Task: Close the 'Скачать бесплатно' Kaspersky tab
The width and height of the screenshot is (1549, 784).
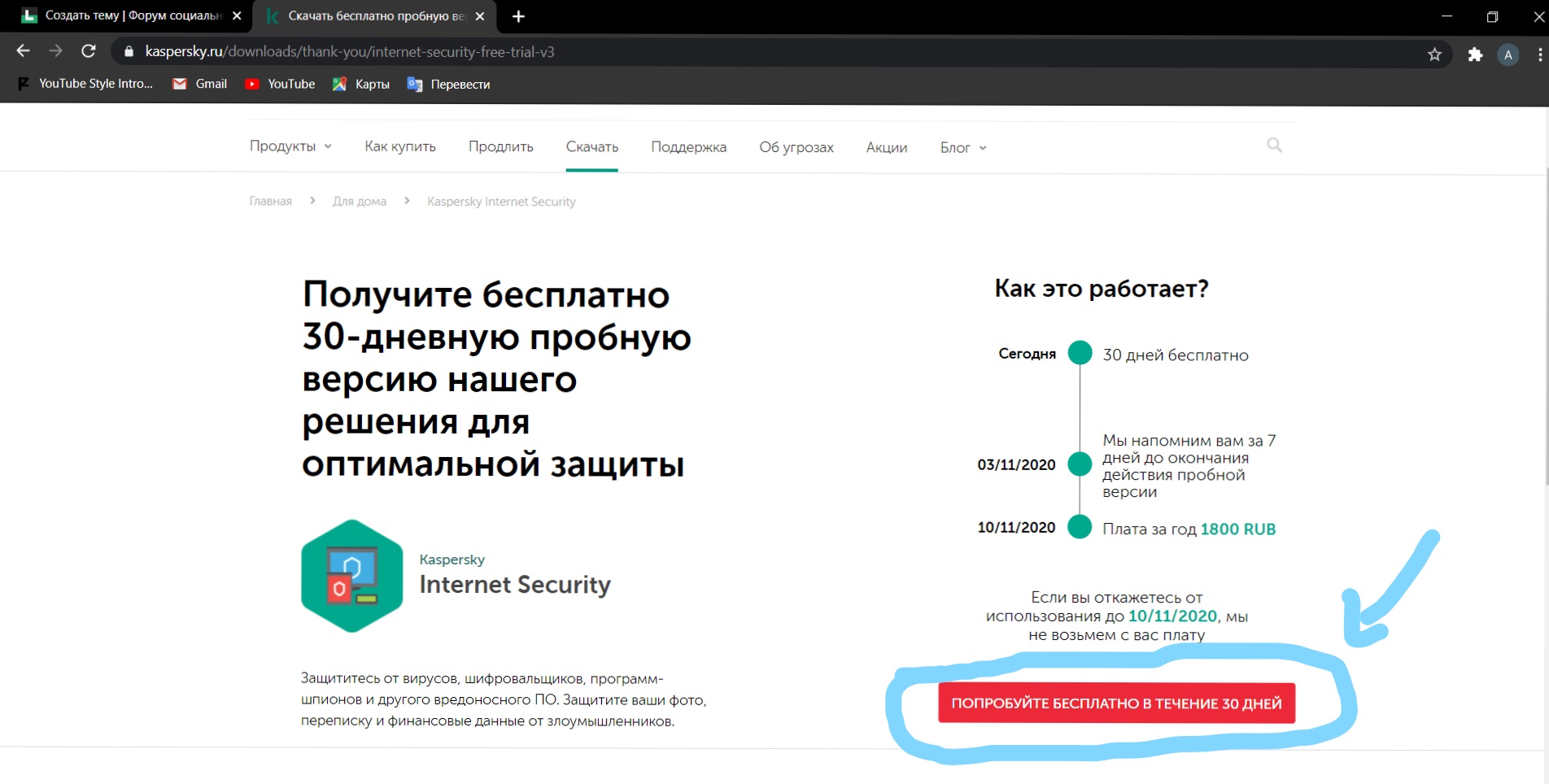Action: click(x=480, y=15)
